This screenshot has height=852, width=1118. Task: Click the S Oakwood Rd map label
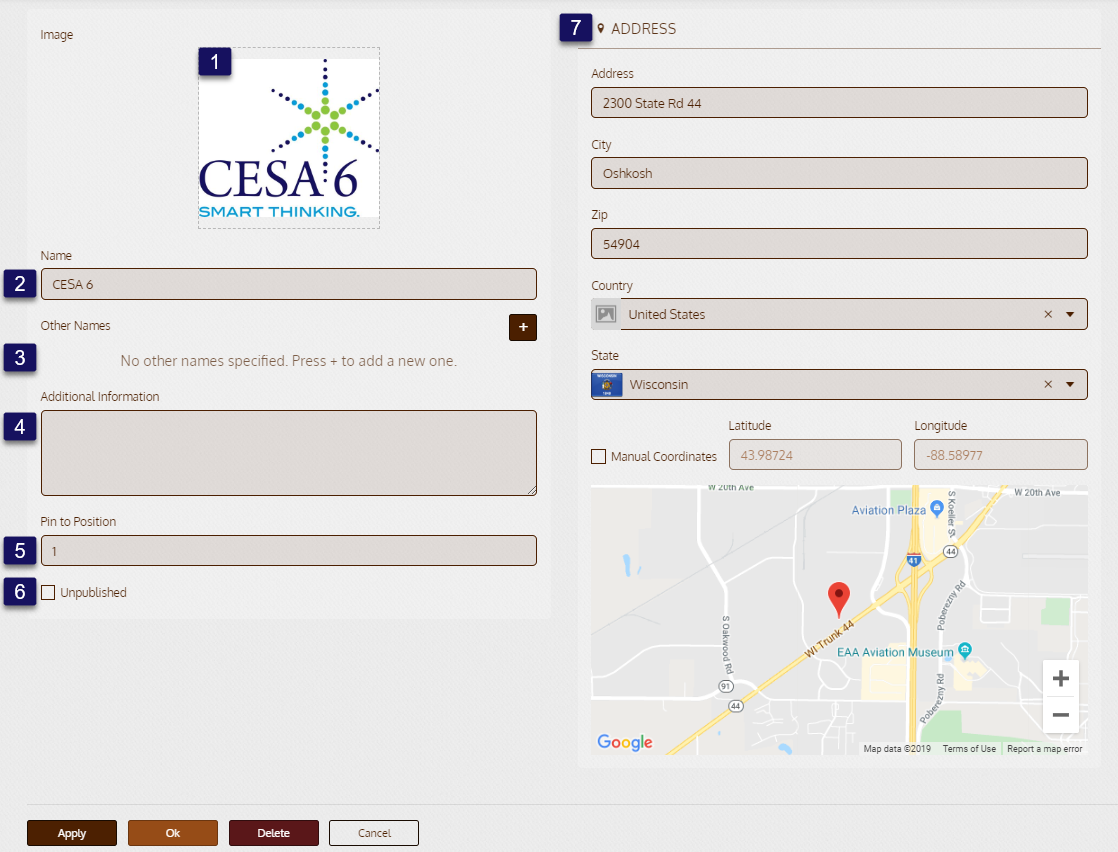click(x=727, y=645)
